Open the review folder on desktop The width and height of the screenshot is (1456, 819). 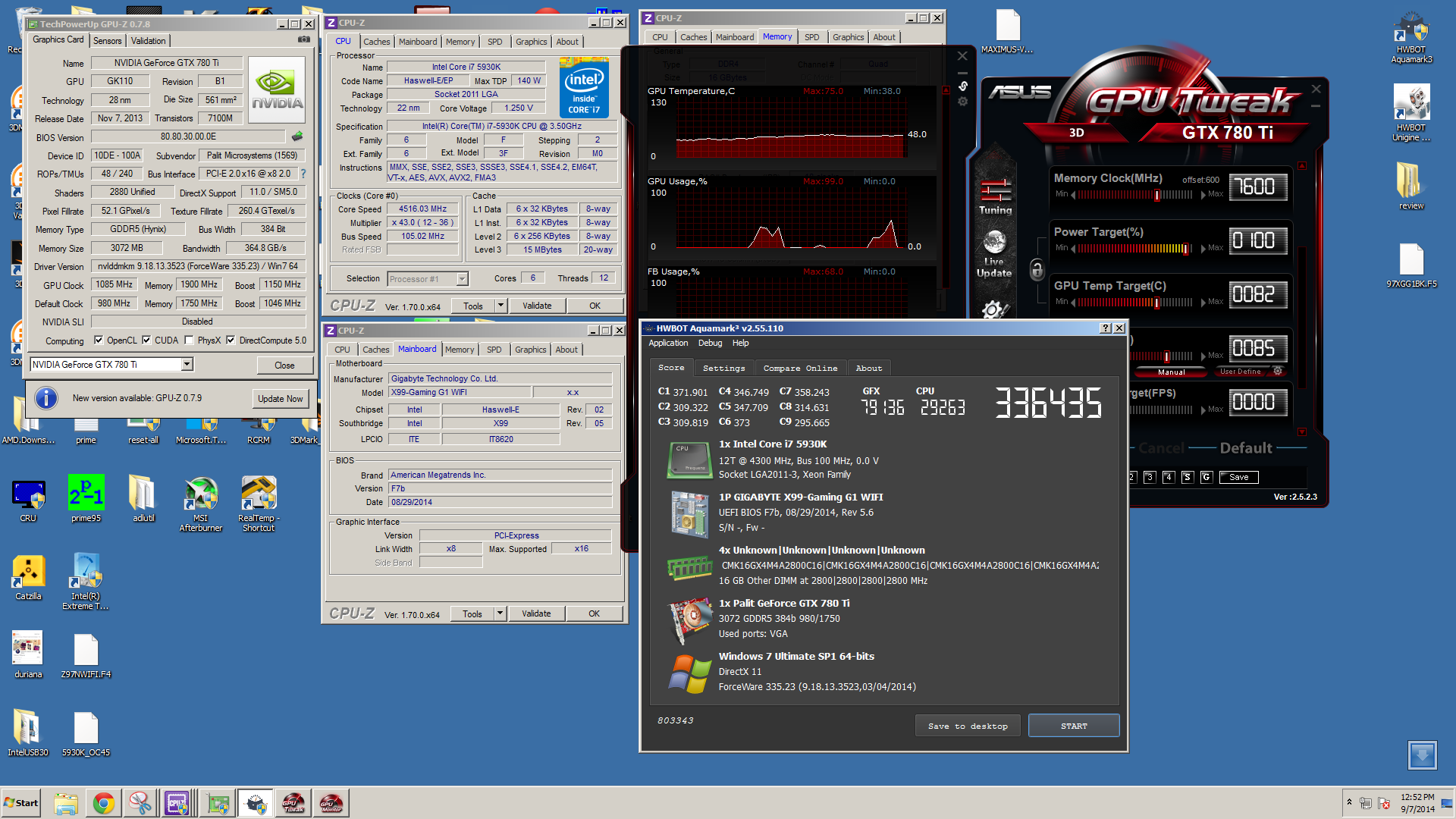[x=1410, y=186]
